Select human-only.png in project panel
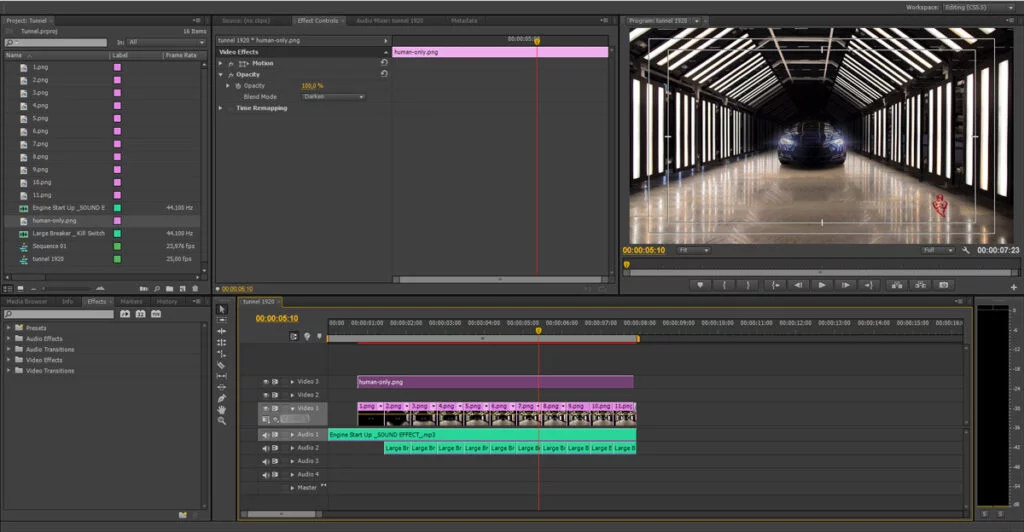 (54, 220)
